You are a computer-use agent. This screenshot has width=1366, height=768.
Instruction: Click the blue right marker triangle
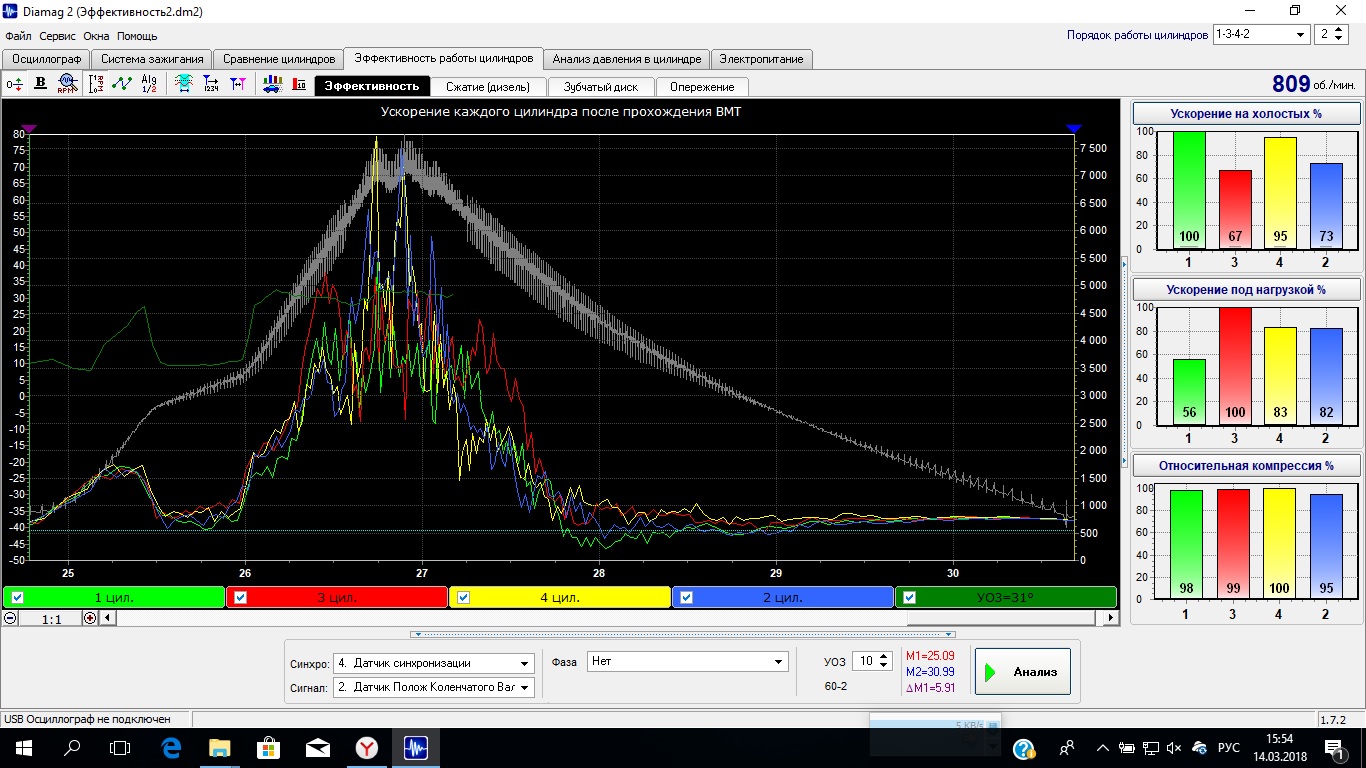(1074, 129)
